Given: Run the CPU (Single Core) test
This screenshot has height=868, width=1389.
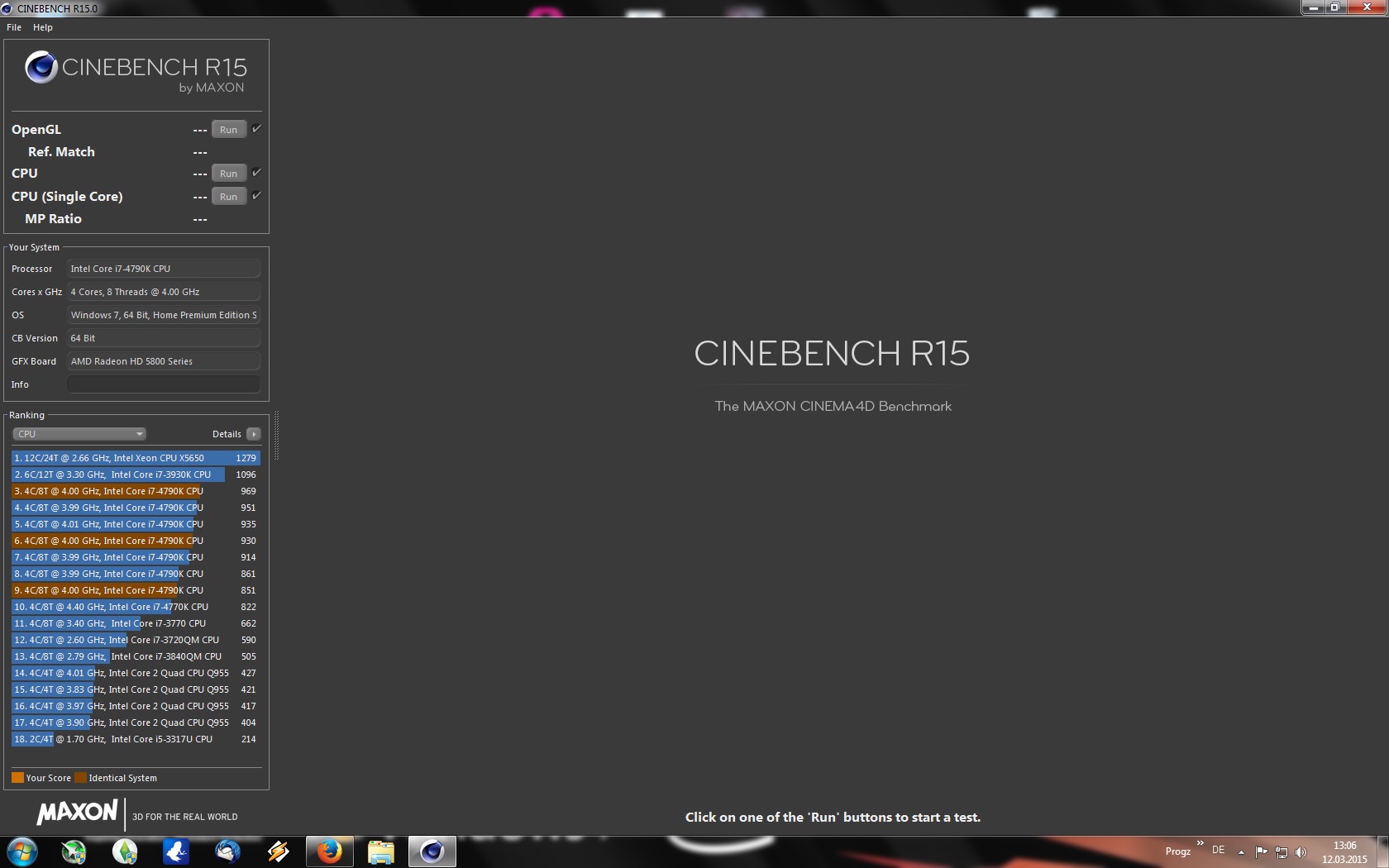Looking at the screenshot, I should pyautogui.click(x=229, y=197).
